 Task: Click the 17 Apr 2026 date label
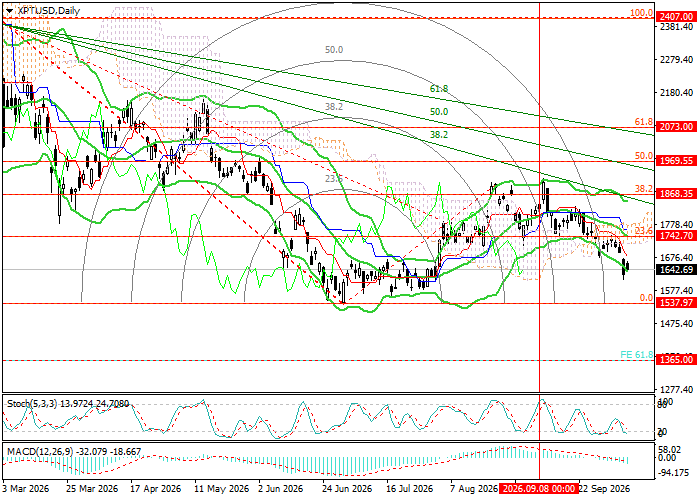(x=156, y=489)
